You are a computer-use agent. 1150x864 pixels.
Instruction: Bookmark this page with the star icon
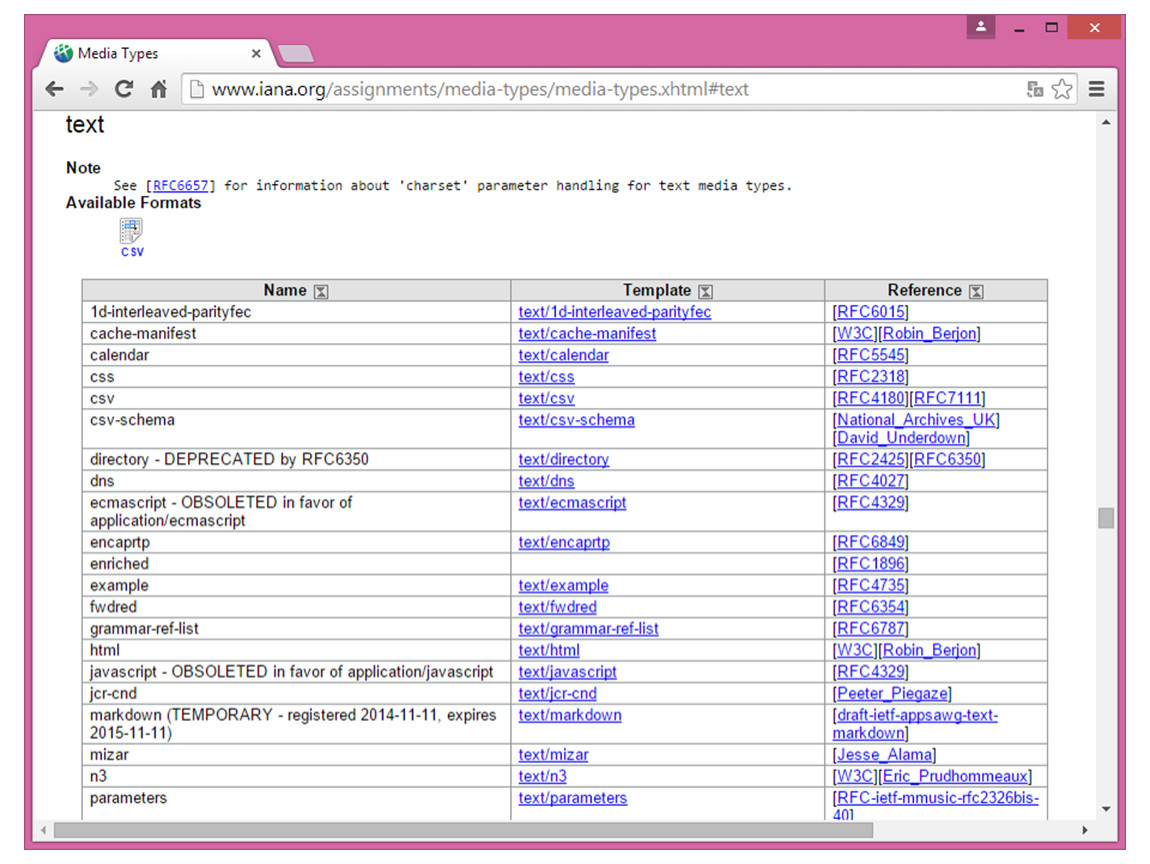pyautogui.click(x=1061, y=89)
